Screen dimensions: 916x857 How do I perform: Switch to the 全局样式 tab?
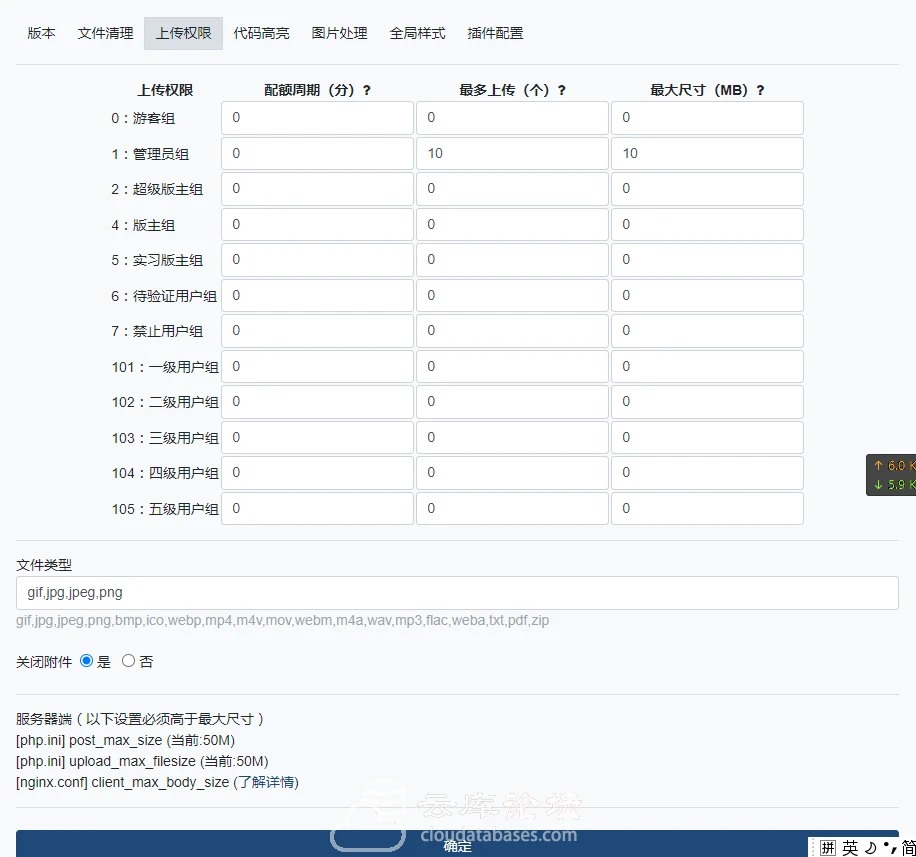417,33
